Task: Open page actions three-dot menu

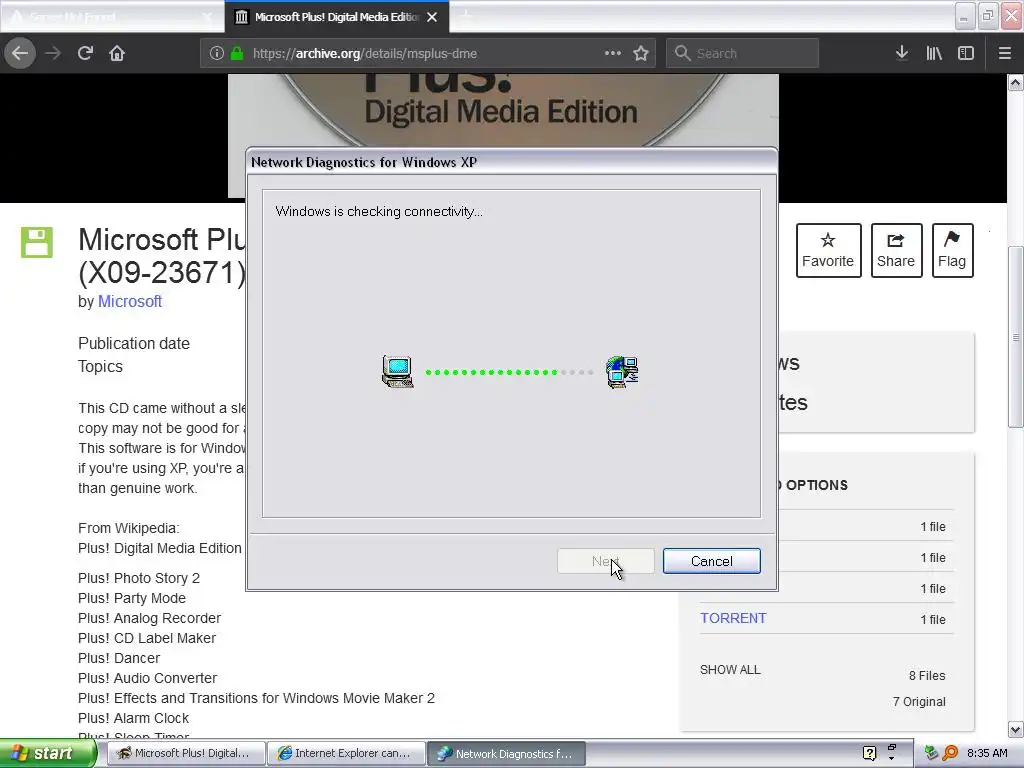Action: [x=613, y=53]
